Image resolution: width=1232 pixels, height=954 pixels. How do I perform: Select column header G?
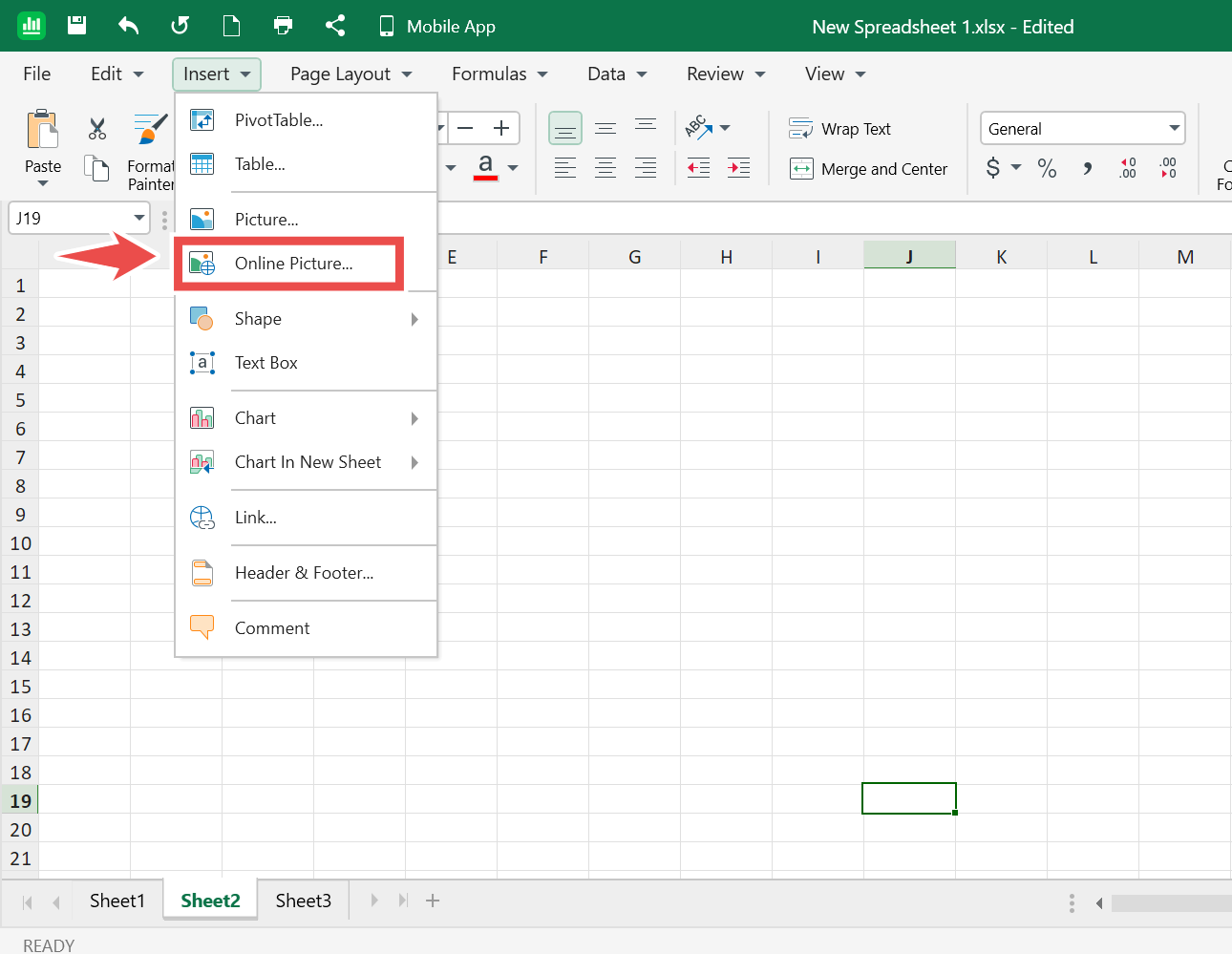634,256
